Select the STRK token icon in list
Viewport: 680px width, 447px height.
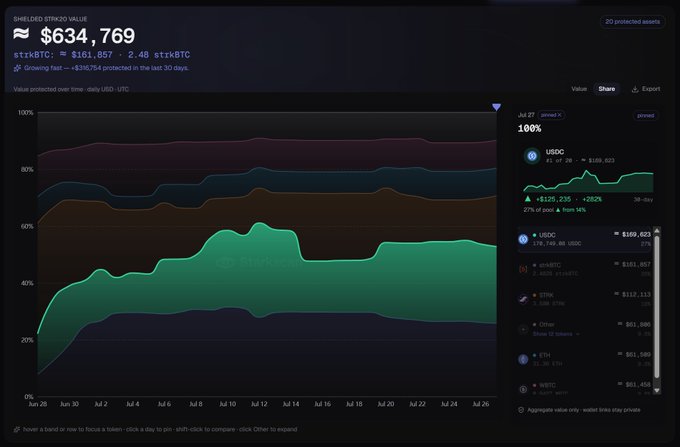pos(523,299)
